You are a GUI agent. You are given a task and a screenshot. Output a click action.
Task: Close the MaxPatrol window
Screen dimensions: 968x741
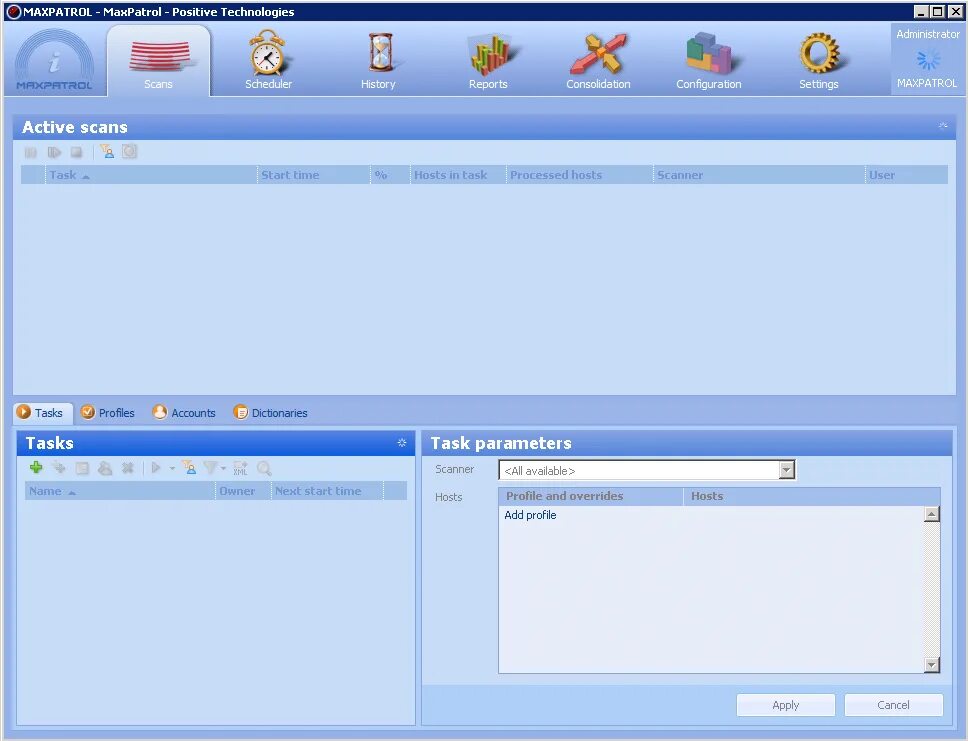pyautogui.click(x=954, y=11)
